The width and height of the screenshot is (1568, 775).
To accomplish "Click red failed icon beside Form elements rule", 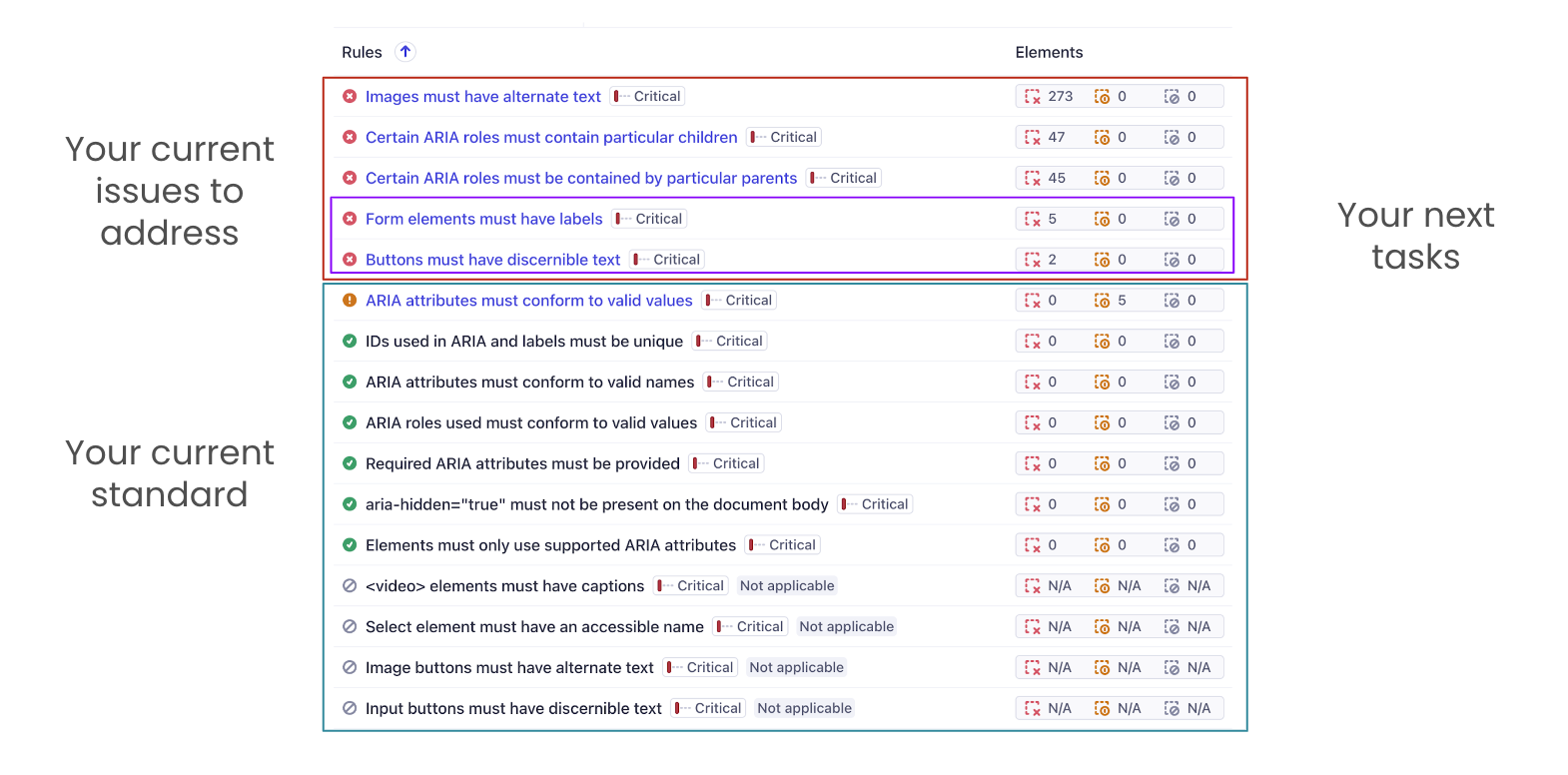I will pos(350,219).
